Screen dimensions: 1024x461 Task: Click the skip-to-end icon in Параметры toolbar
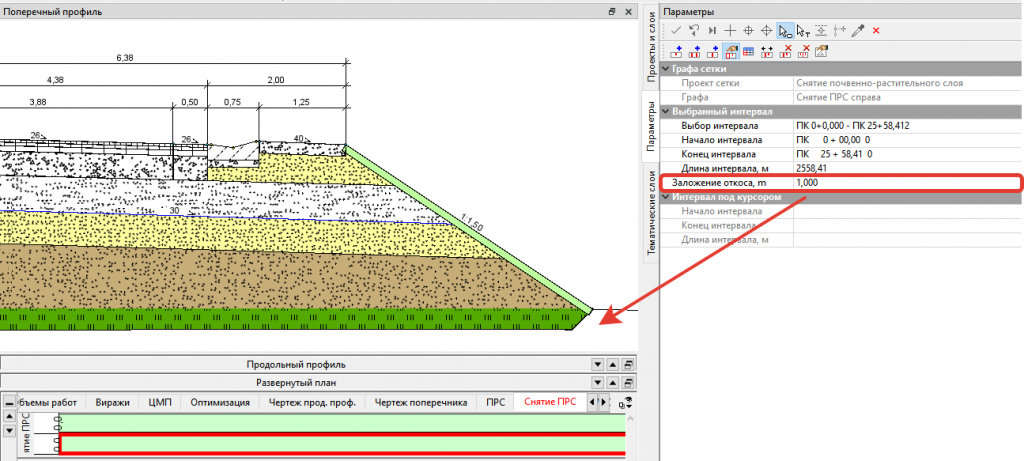tap(712, 30)
